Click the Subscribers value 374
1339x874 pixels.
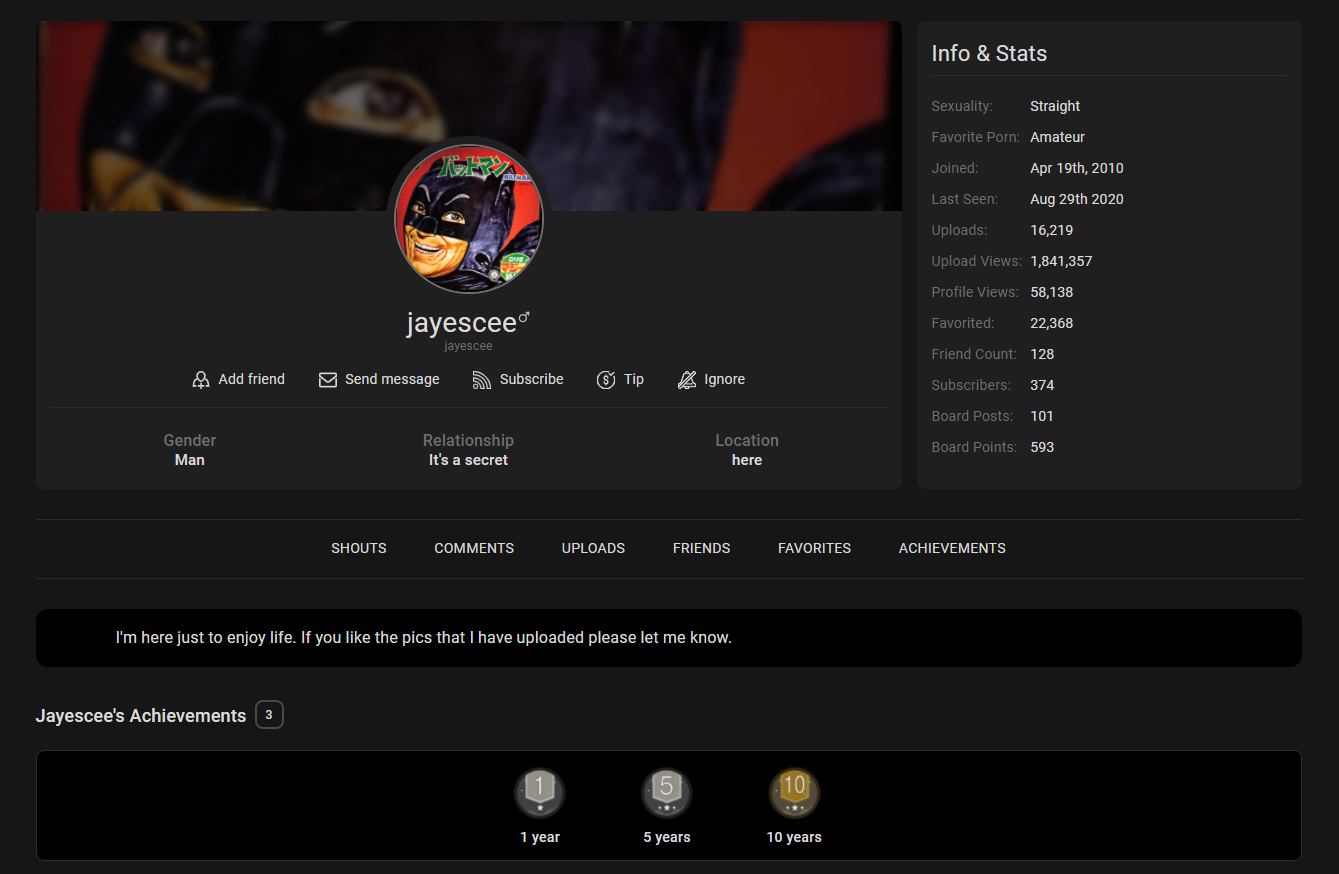click(1042, 385)
